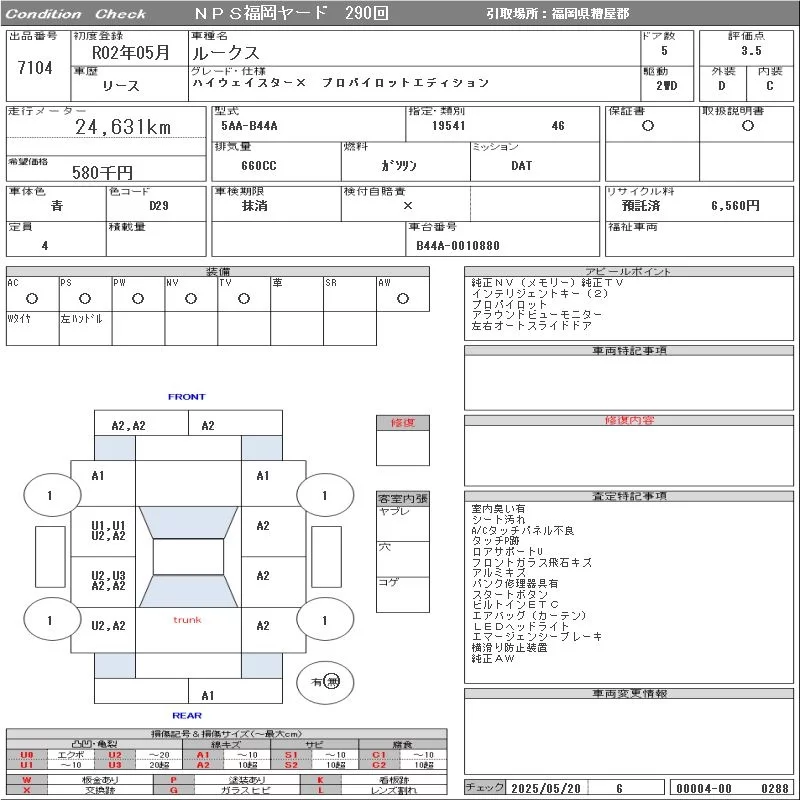The width and height of the screenshot is (800, 800).
Task: Click transmission value "DAT"
Action: coord(521,166)
